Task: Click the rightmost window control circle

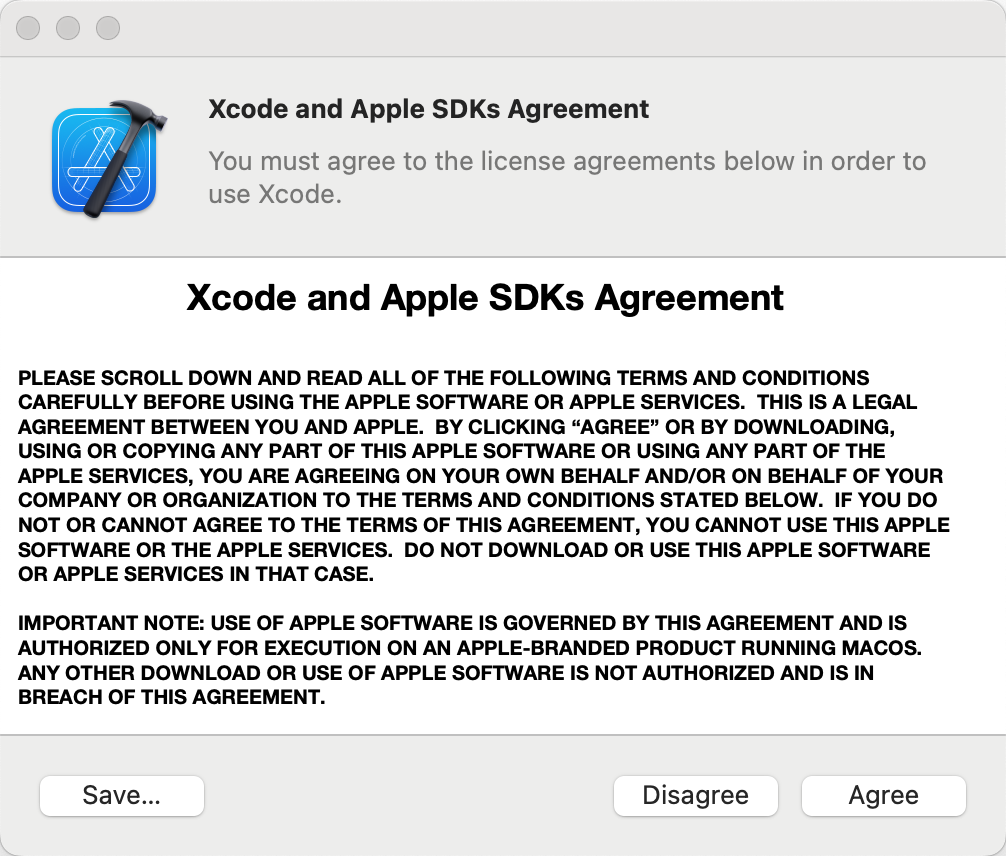Action: pos(106,27)
